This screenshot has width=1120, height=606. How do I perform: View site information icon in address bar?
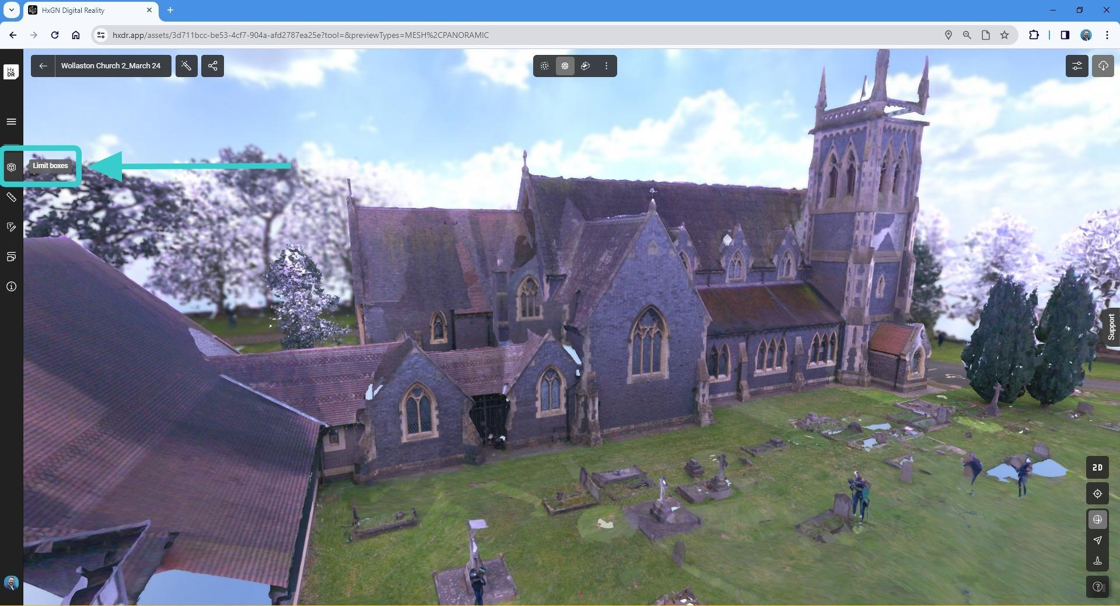pos(101,35)
